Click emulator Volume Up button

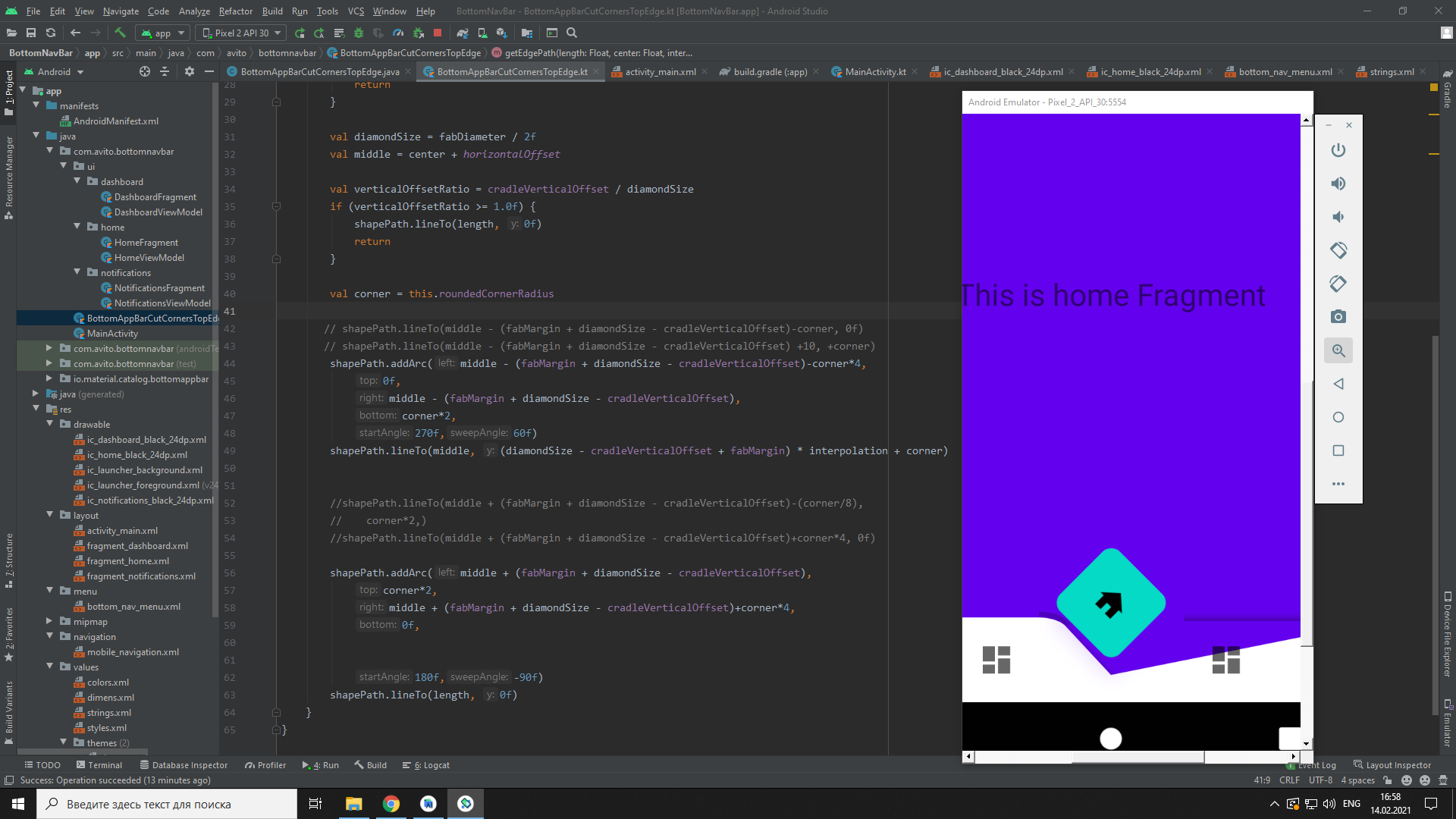[1338, 184]
